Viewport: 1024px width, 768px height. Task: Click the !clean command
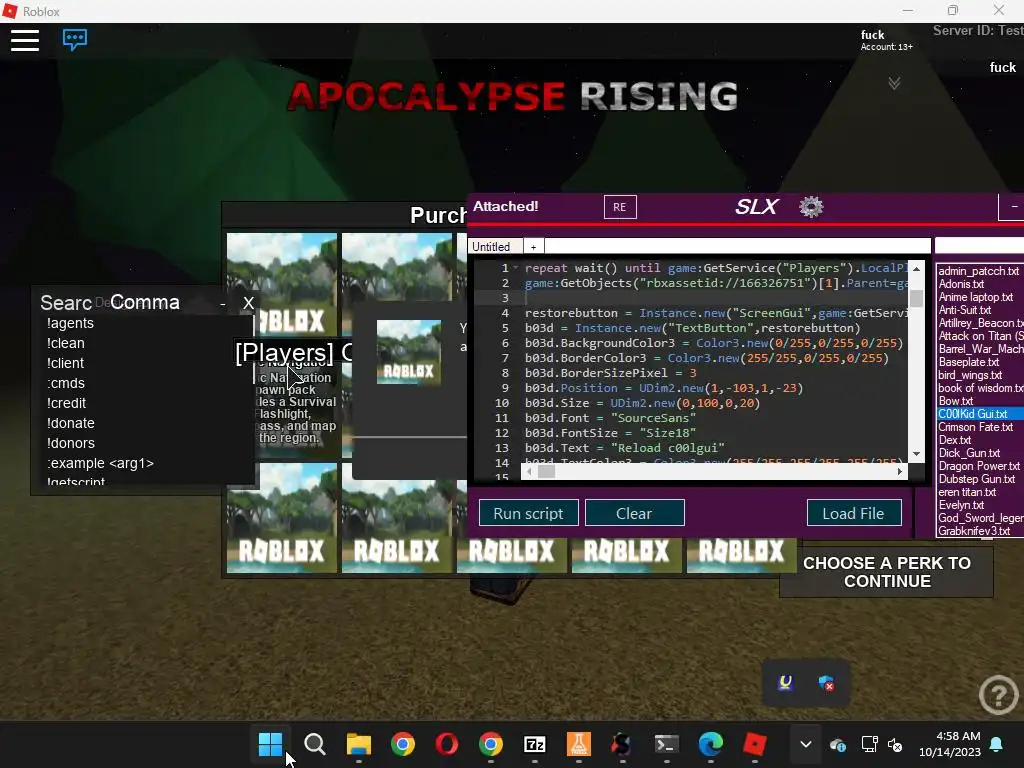[x=66, y=344]
